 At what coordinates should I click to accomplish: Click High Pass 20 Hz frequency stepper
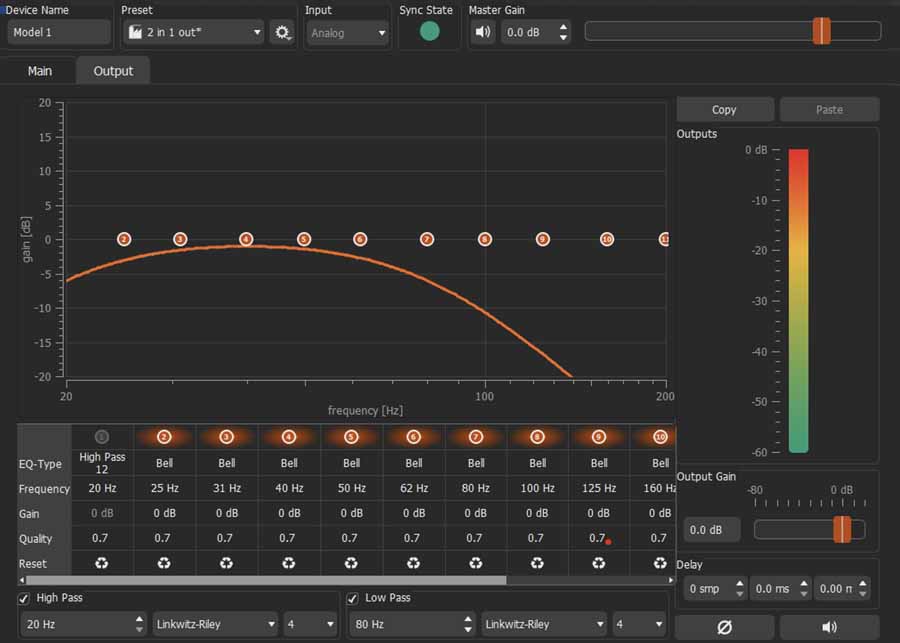pos(139,624)
